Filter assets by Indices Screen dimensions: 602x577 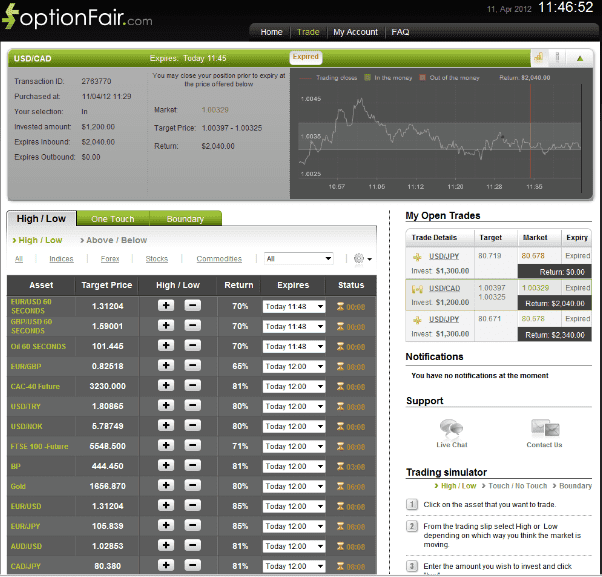tap(61, 259)
